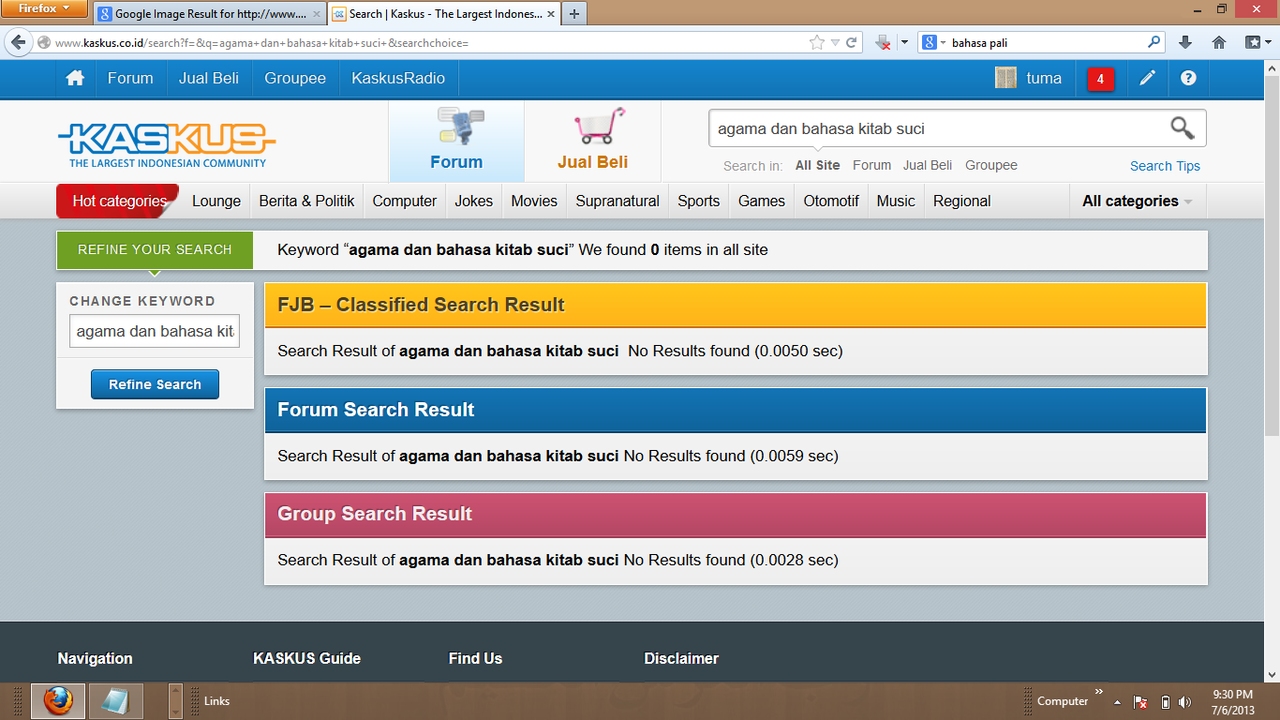Open the Regional category
The height and width of the screenshot is (720, 1280).
click(962, 201)
